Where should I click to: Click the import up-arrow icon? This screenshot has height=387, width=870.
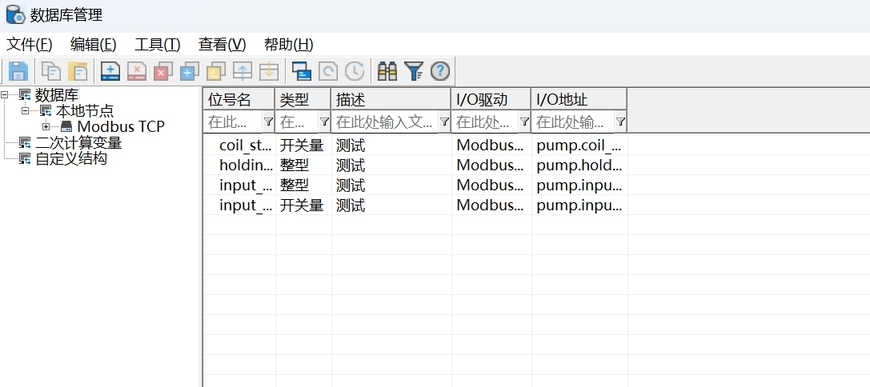tap(242, 71)
